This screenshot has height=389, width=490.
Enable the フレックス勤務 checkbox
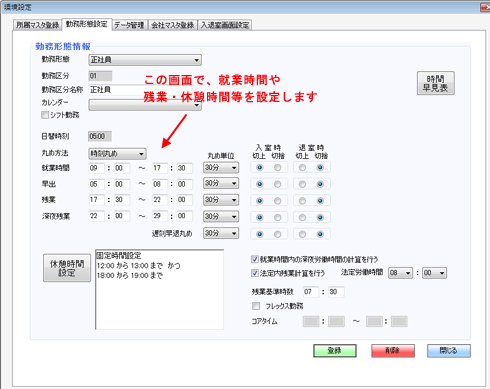256,306
